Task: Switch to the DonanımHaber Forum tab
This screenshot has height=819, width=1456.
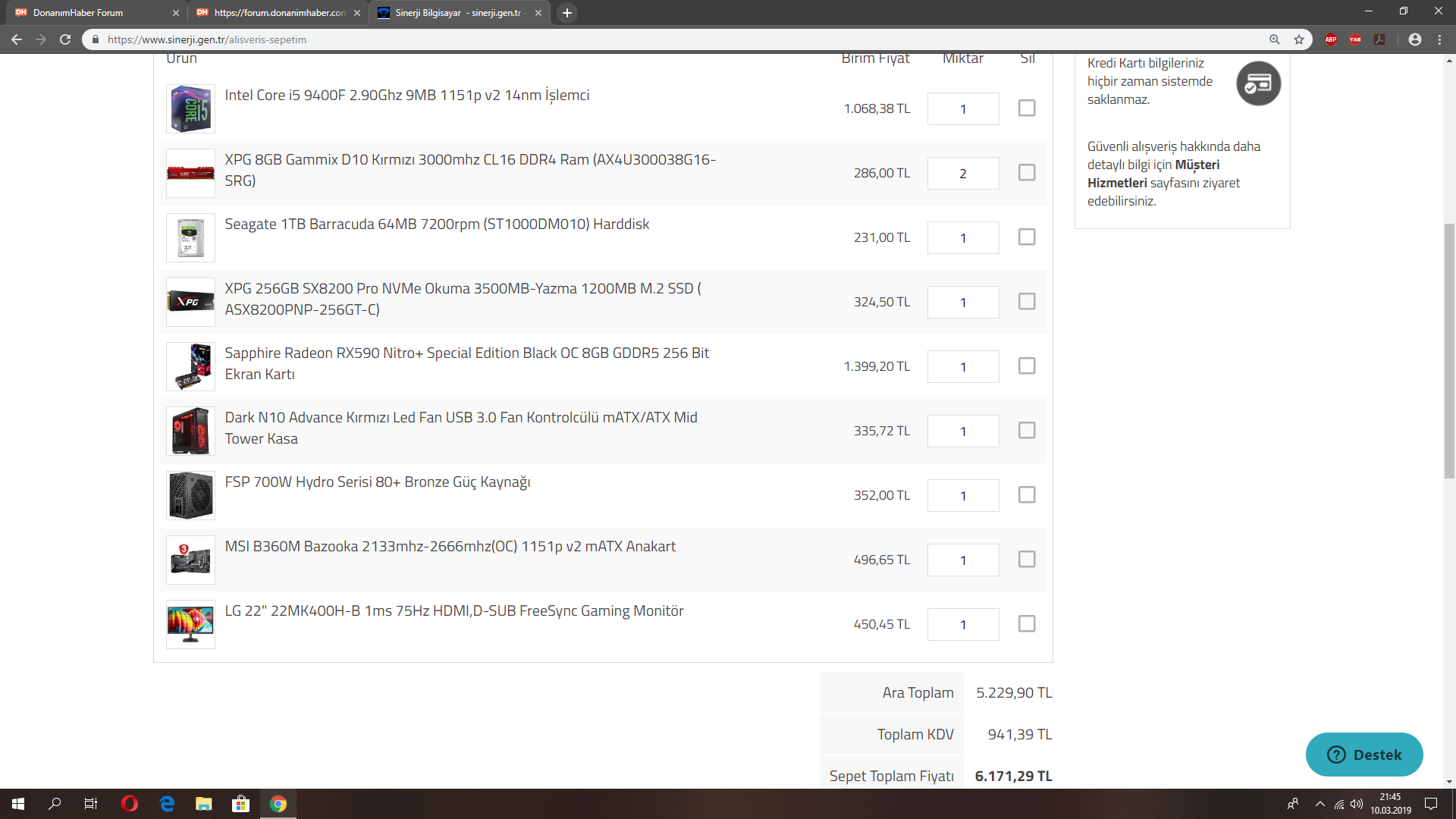Action: point(95,13)
